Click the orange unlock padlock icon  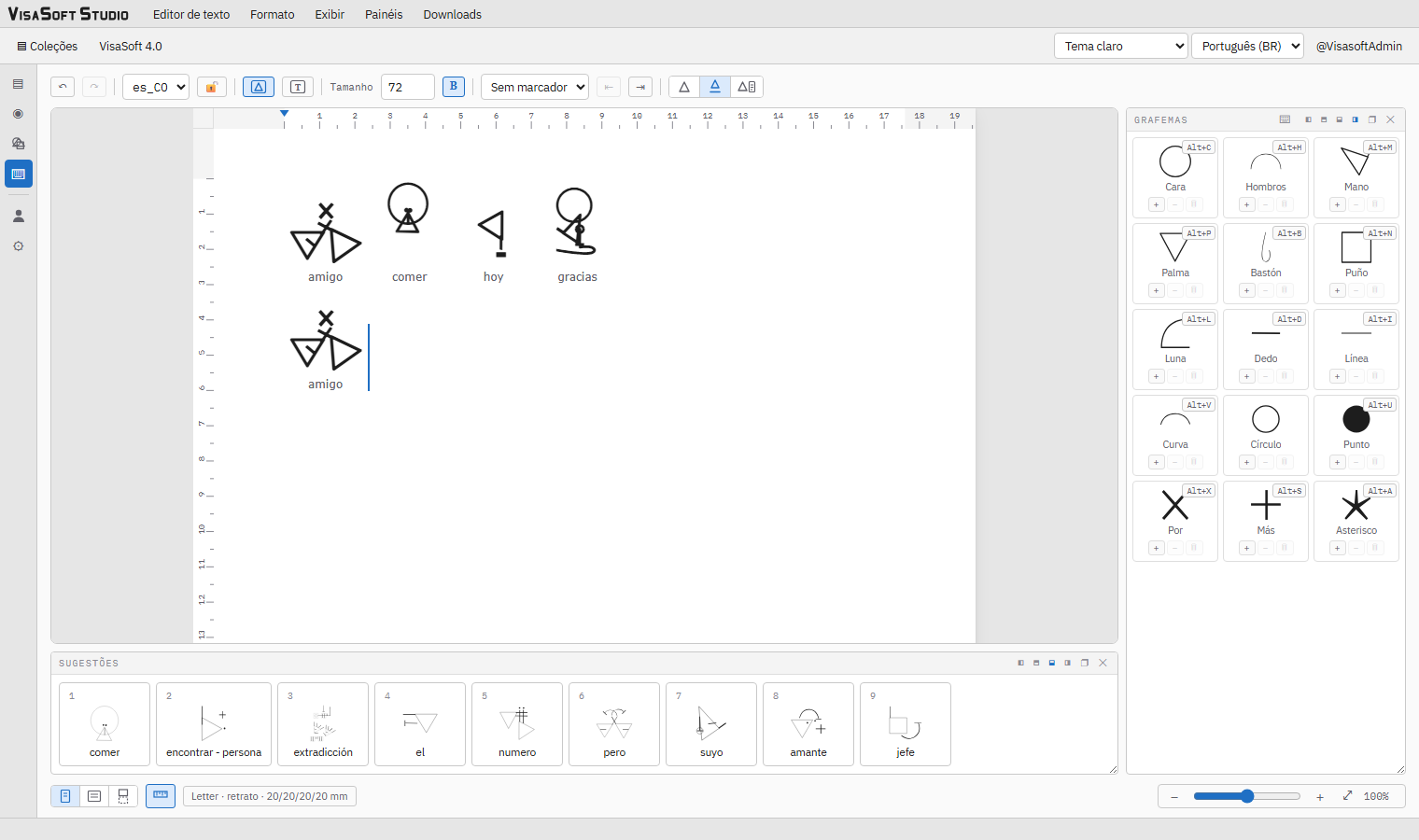(x=212, y=87)
